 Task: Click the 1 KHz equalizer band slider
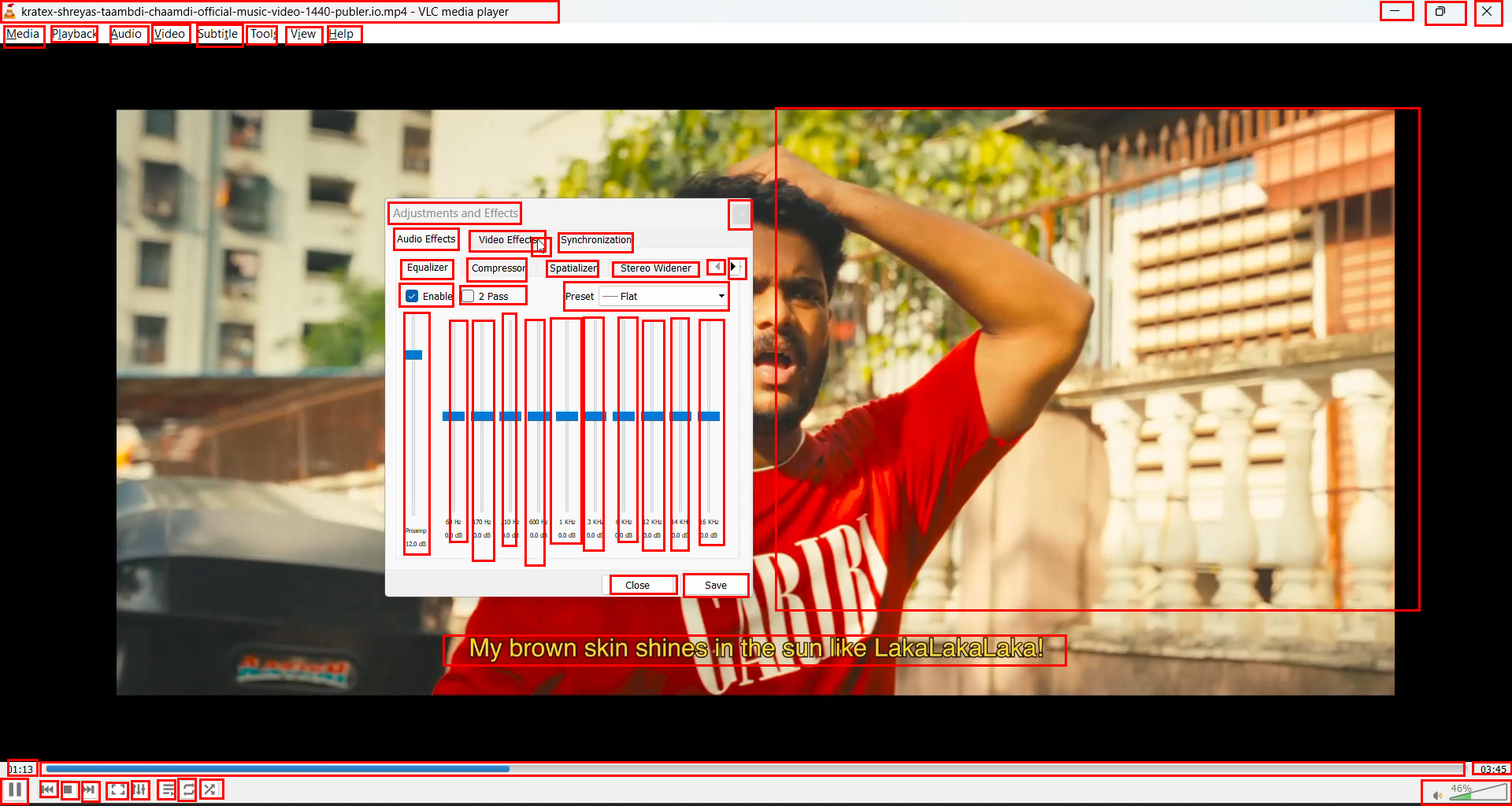click(x=567, y=416)
